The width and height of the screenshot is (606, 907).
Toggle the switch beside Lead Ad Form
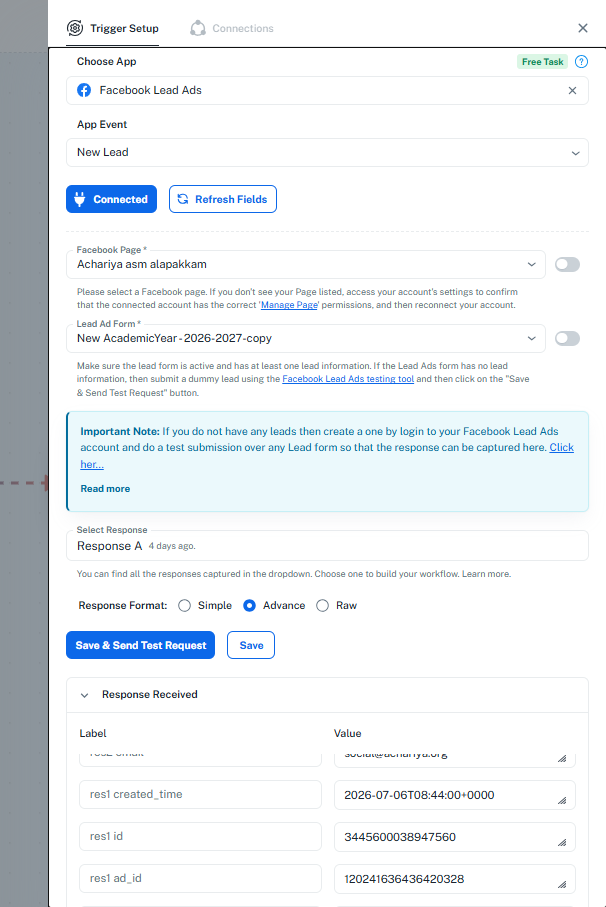(x=567, y=338)
